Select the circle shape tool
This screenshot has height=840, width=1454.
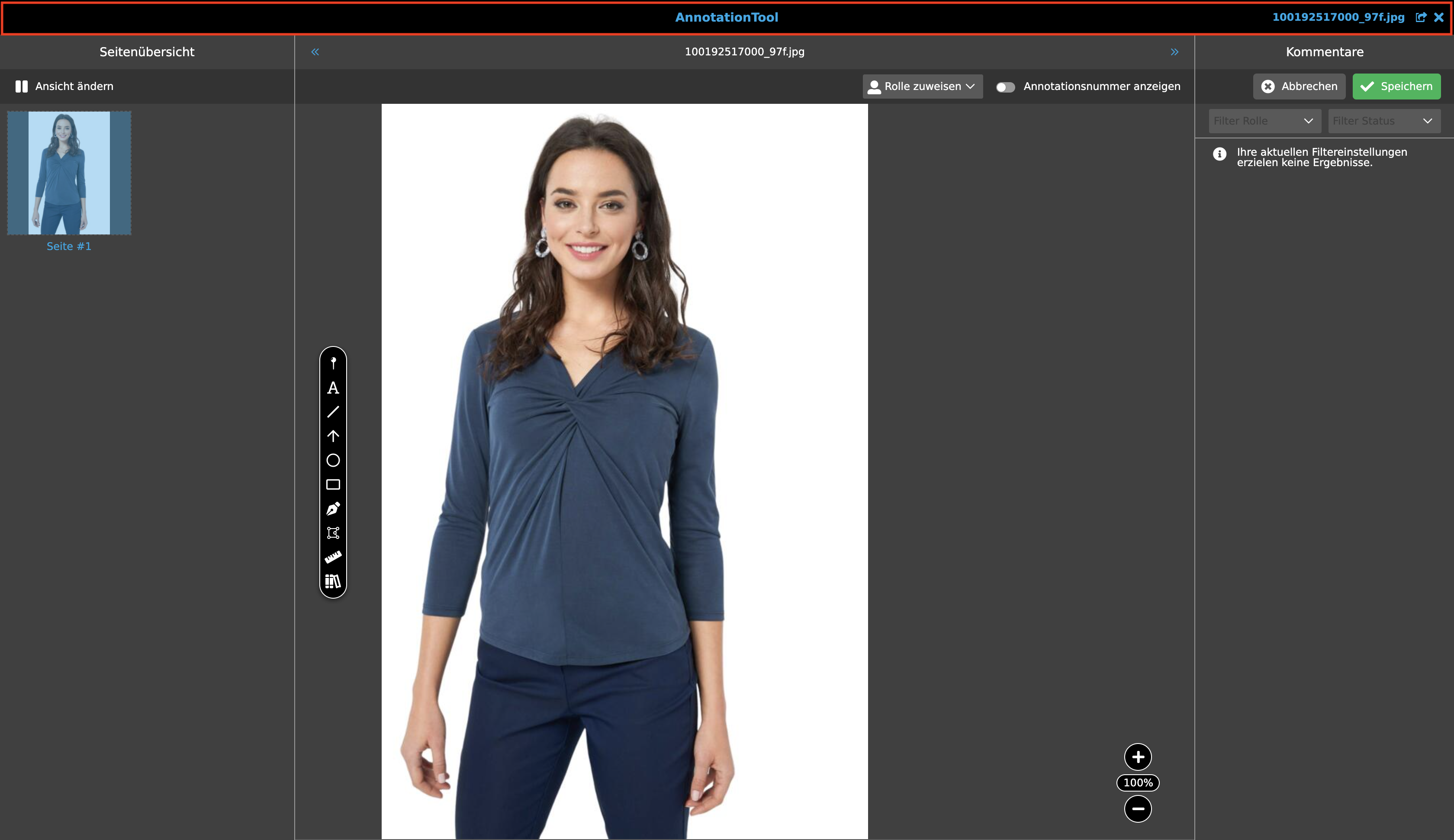coord(333,460)
